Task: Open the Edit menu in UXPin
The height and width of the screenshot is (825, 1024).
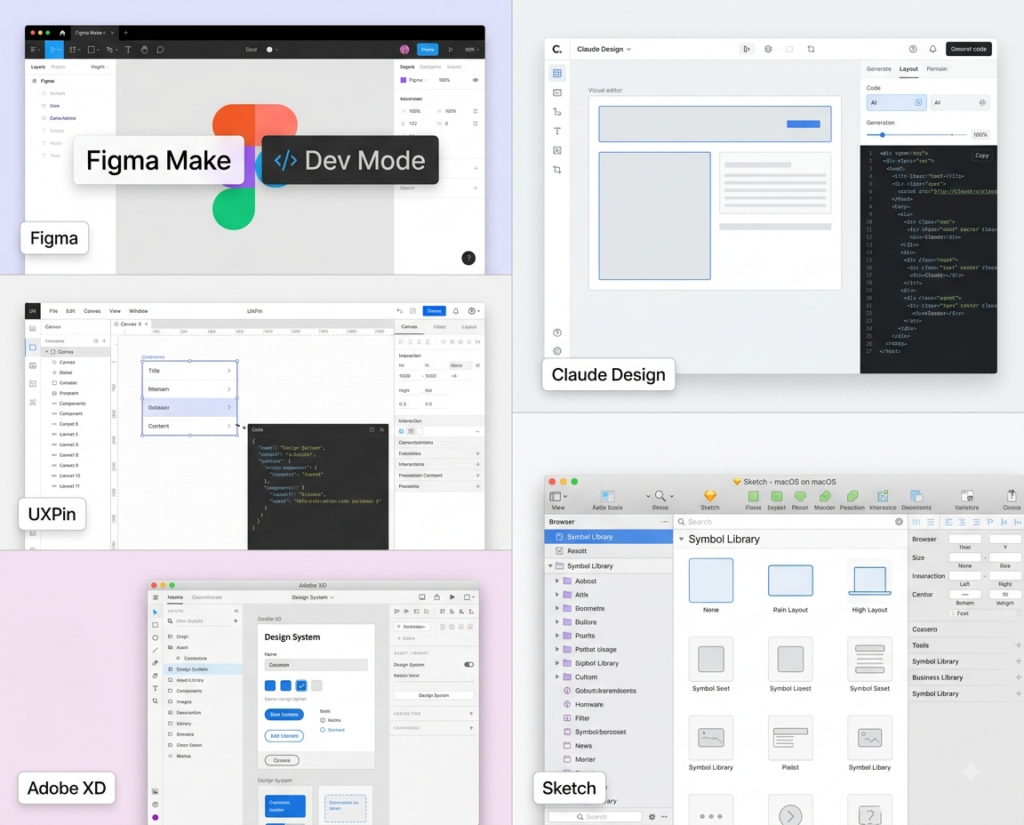Action: [x=71, y=311]
